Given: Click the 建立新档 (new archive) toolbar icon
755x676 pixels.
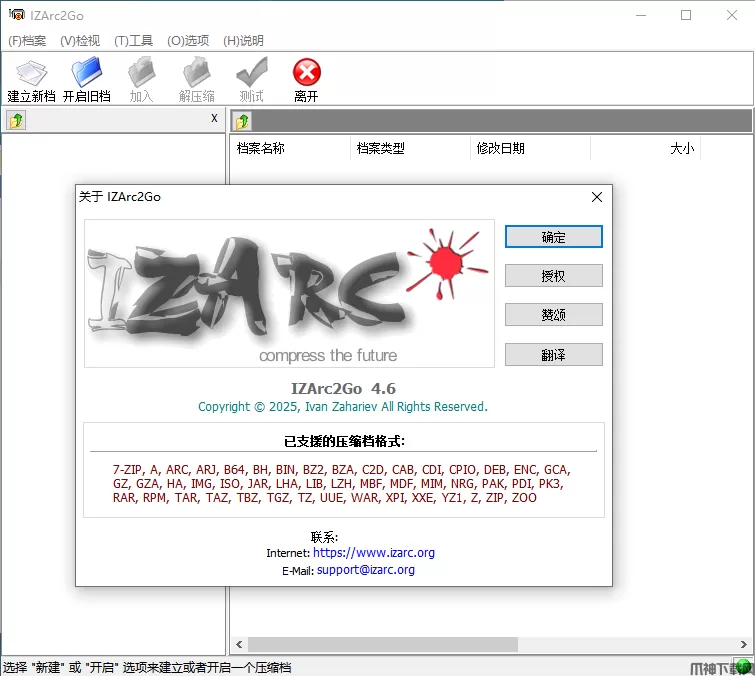Looking at the screenshot, I should coord(31,79).
